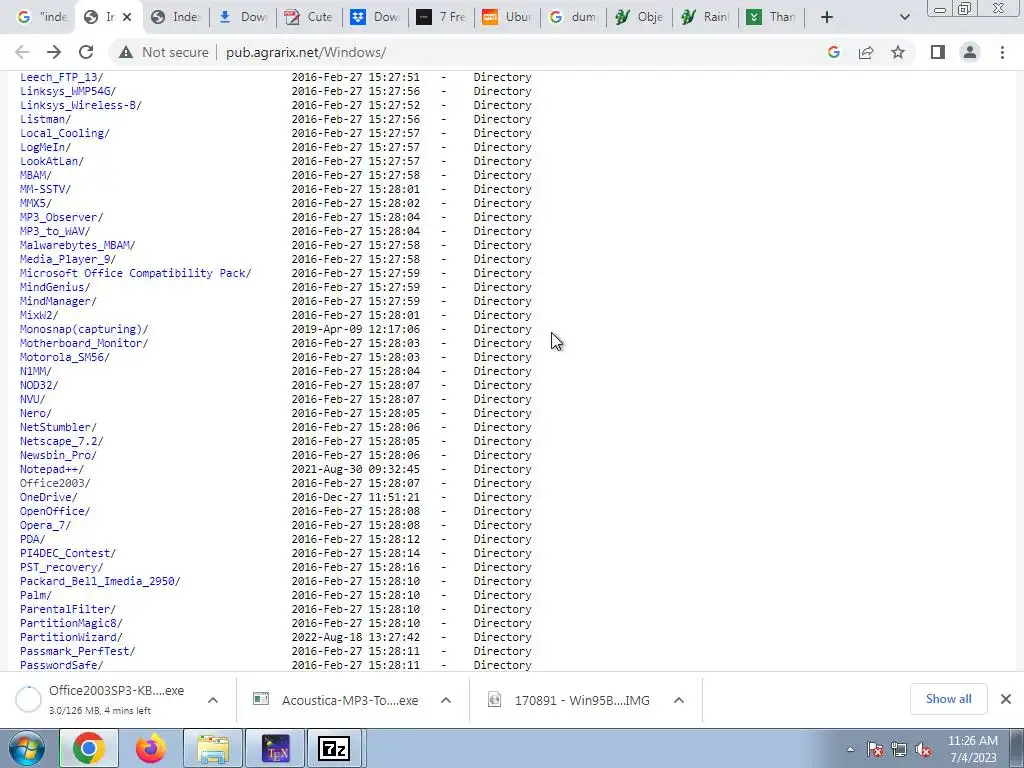Open the MP3_to_WAV/ directory
Screen dimensions: 1024x768
click(x=55, y=231)
